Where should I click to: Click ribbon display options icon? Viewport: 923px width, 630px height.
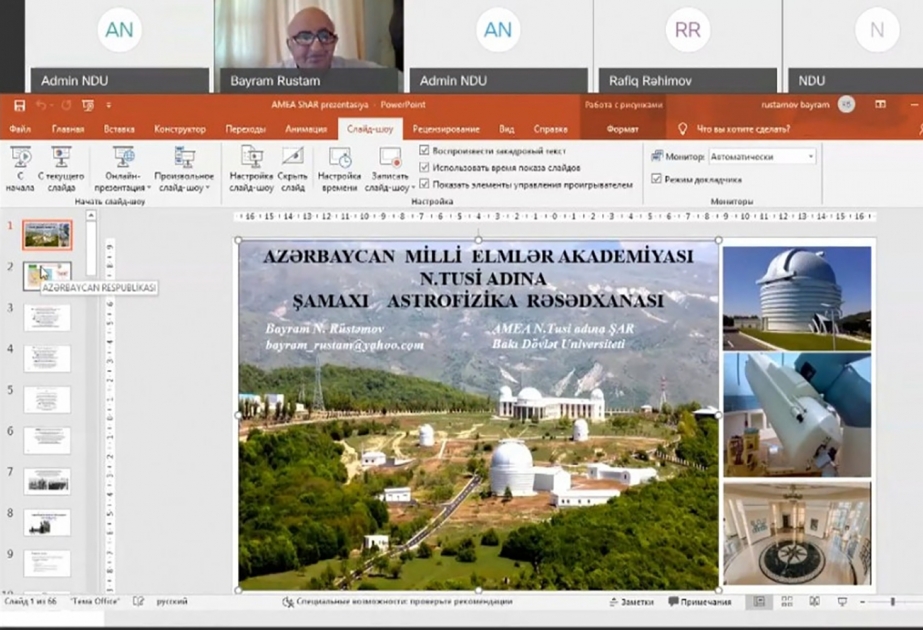point(881,105)
